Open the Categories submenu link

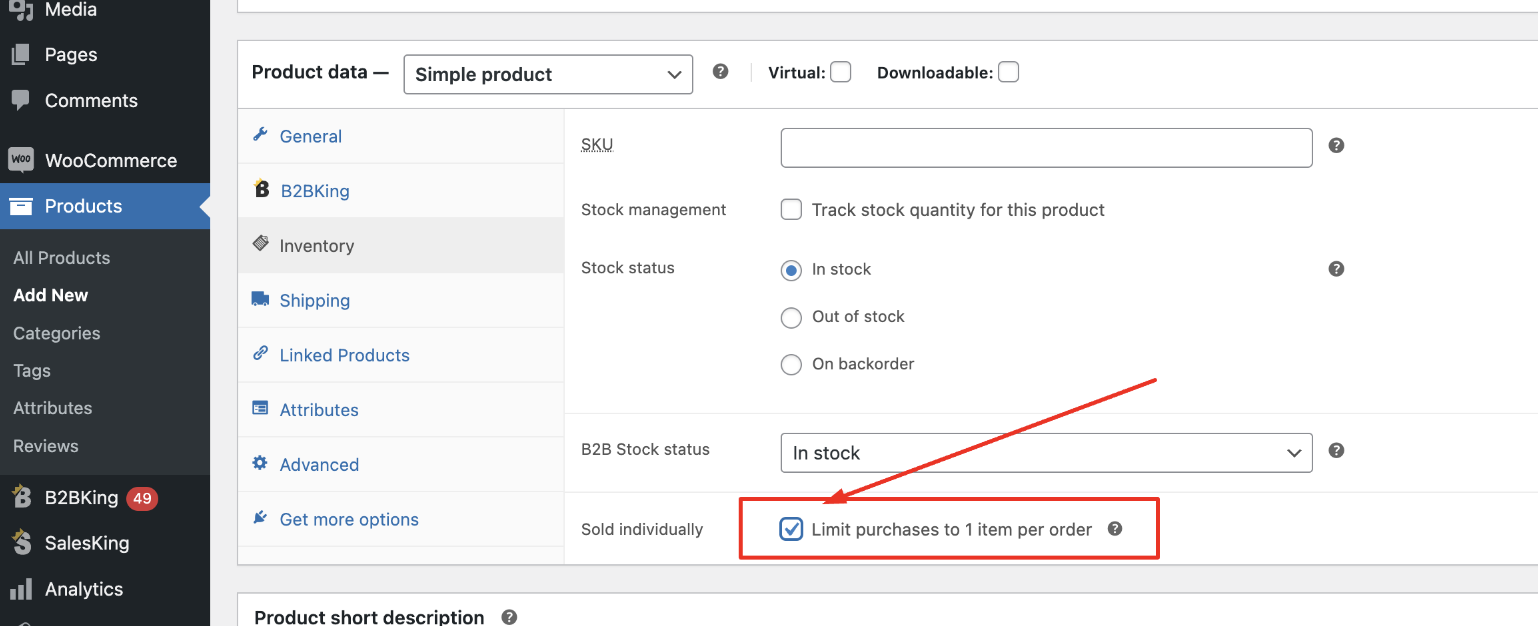(57, 333)
